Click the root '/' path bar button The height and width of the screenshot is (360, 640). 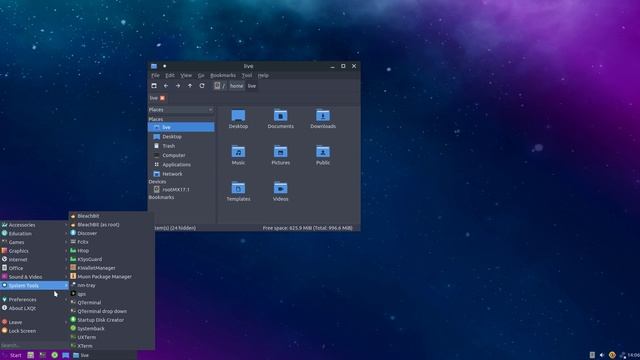220,86
